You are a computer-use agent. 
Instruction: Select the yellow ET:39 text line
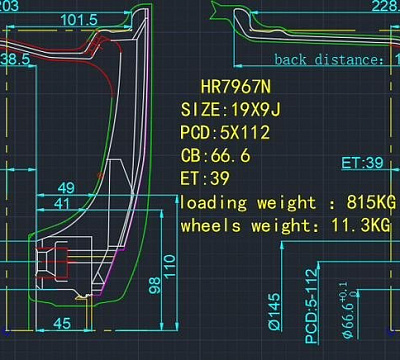coord(205,178)
